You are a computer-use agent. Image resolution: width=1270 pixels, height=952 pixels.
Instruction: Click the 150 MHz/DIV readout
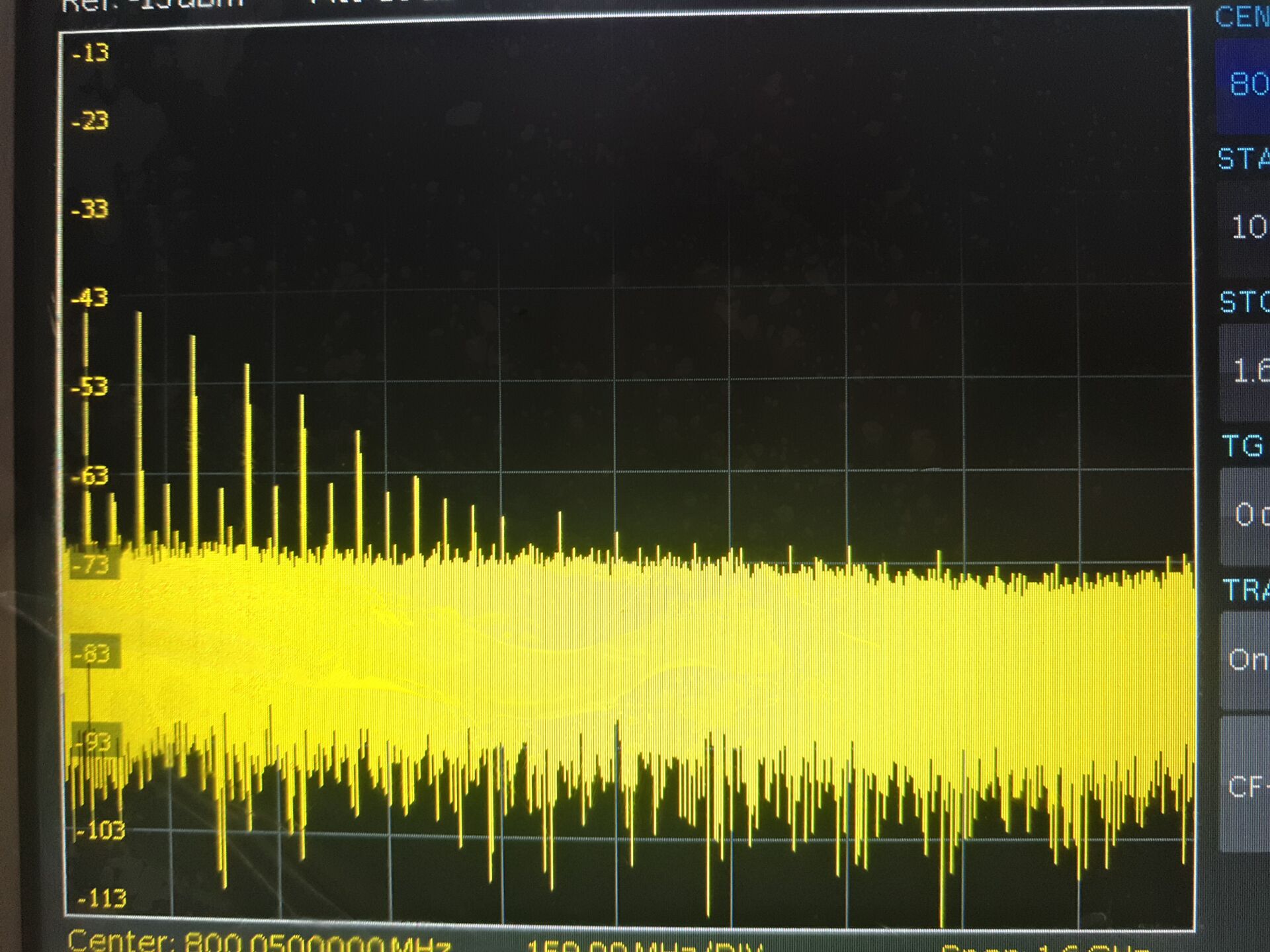(645, 947)
